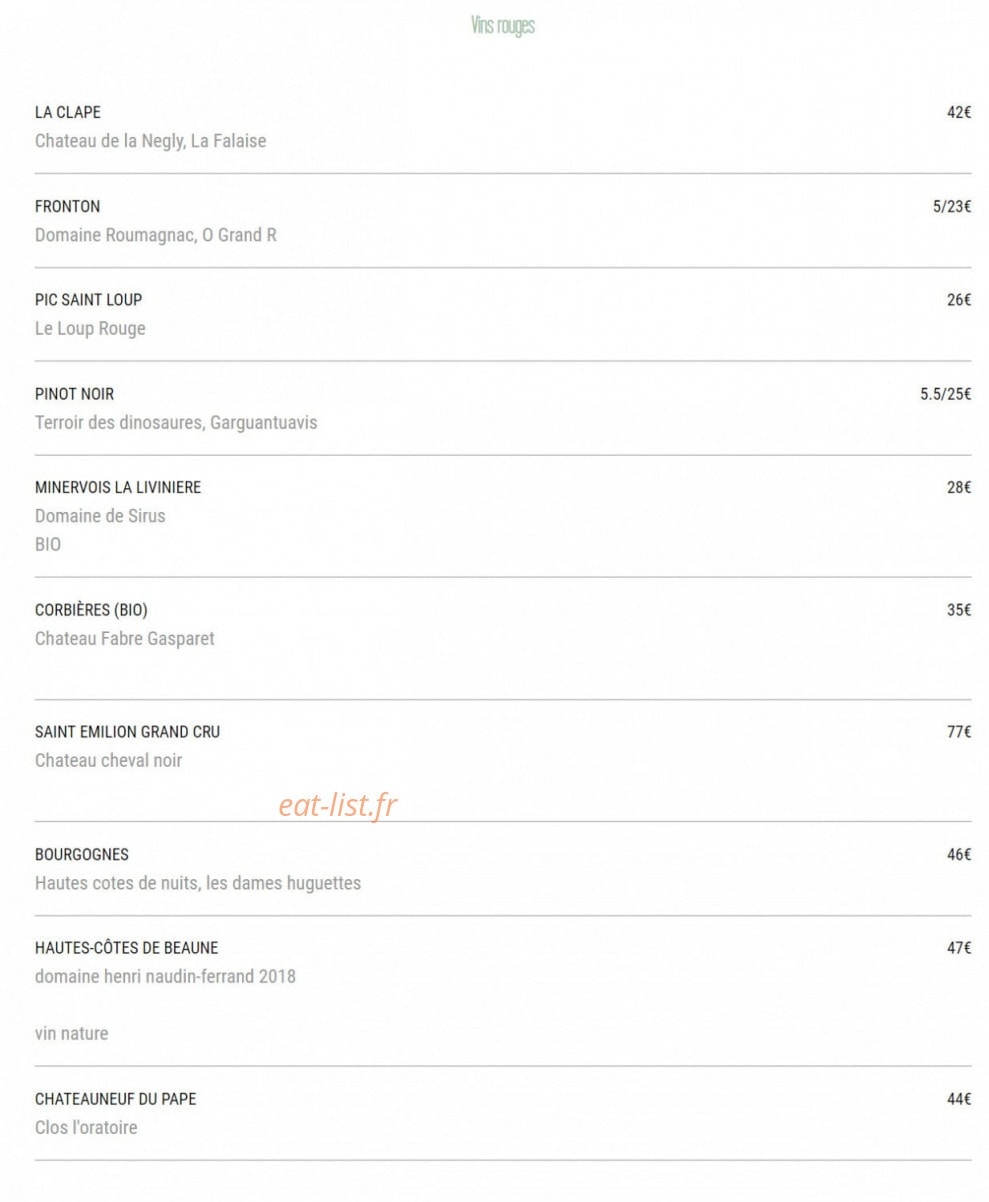Select the PINOT NOIR wine title
Image resolution: width=989 pixels, height=1202 pixels.
(x=75, y=394)
